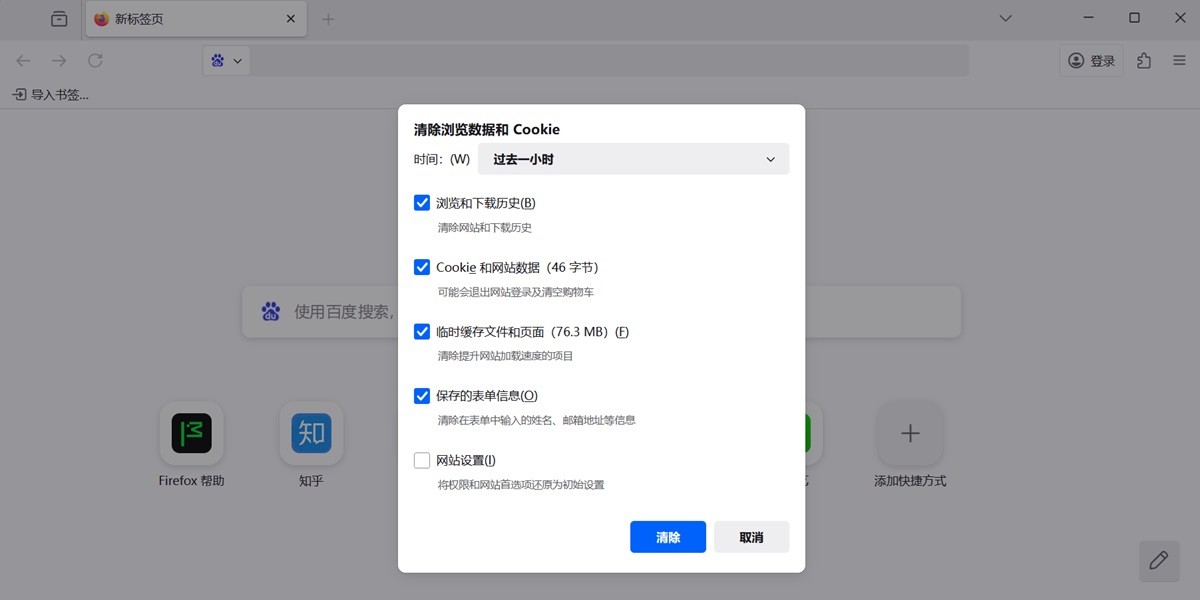Click the 清除 button to clear data
Image resolution: width=1200 pixels, height=600 pixels.
(667, 537)
